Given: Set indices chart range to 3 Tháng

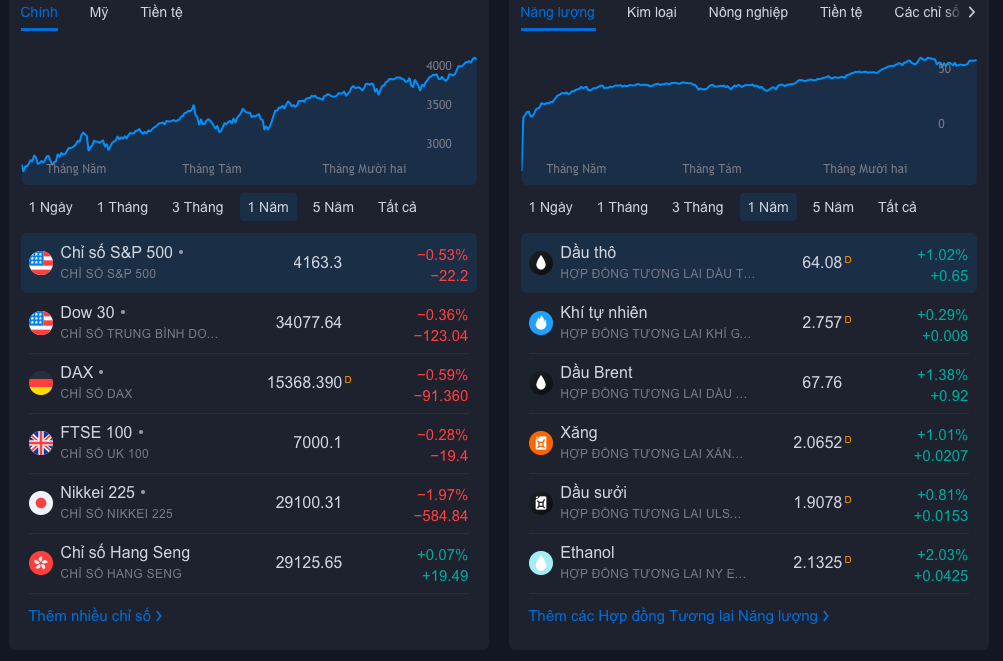Looking at the screenshot, I should pyautogui.click(x=198, y=207).
